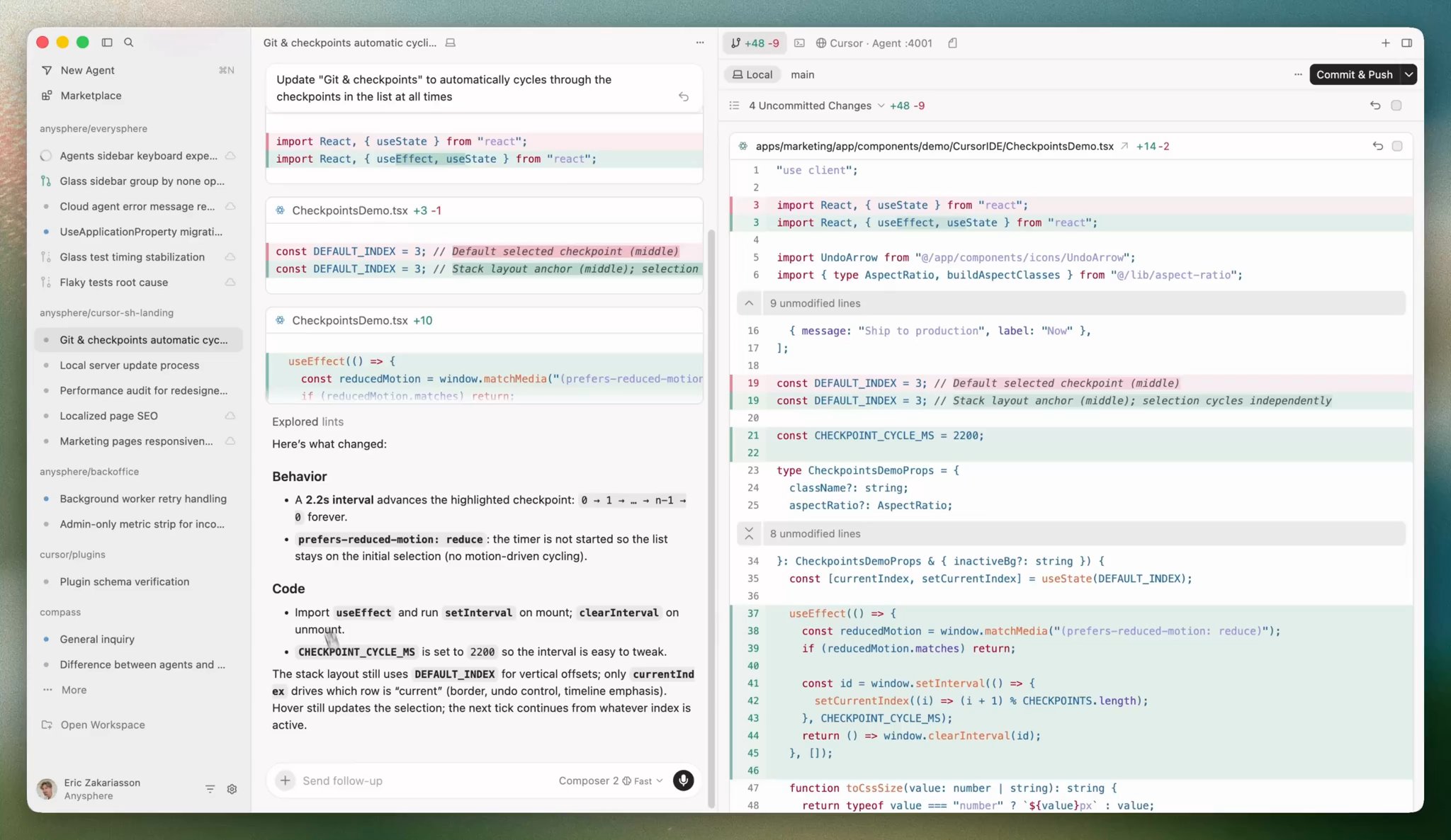Click the settings gear next to Eric Zakariasson
The width and height of the screenshot is (1451, 840).
[232, 789]
